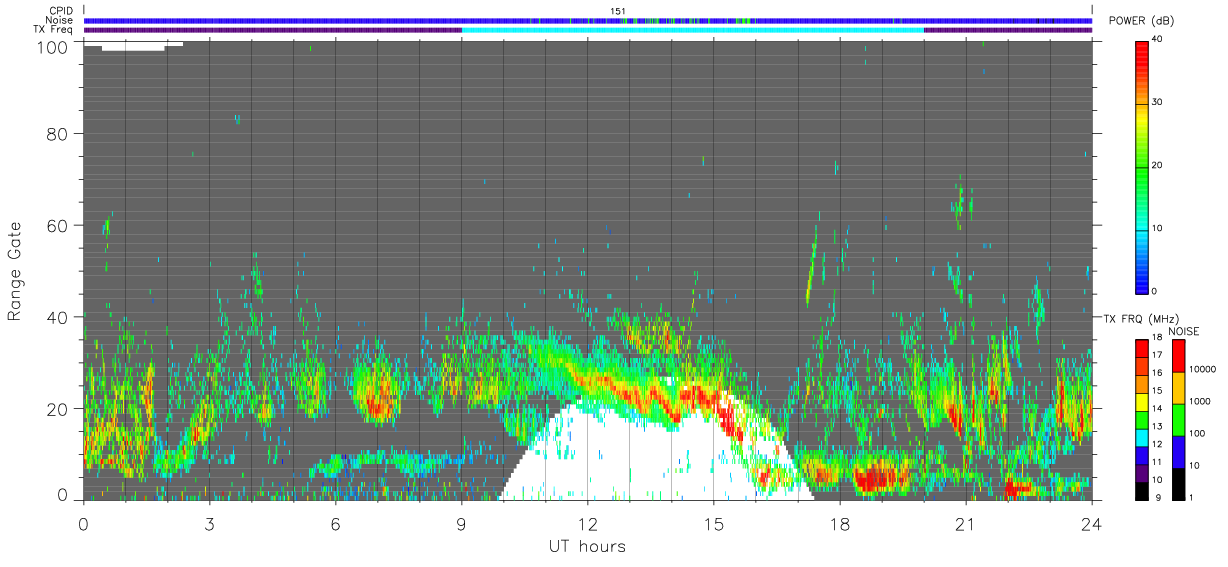Screen dimensions: 1228x567
Task: Click the cyan segment of the TX FRQ colorbar
Action: click(1142, 438)
